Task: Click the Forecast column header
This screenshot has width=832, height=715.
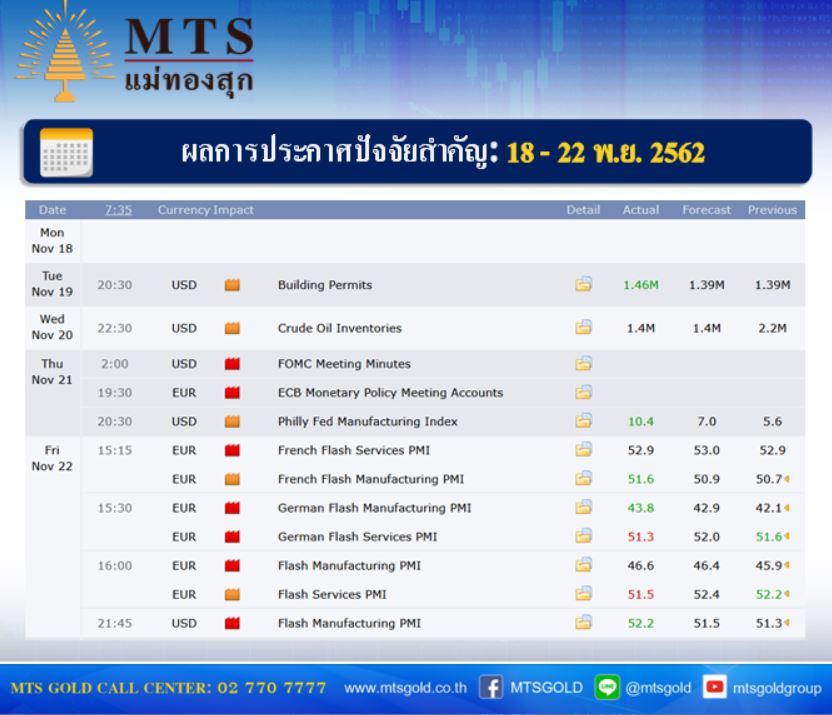Action: [706, 210]
